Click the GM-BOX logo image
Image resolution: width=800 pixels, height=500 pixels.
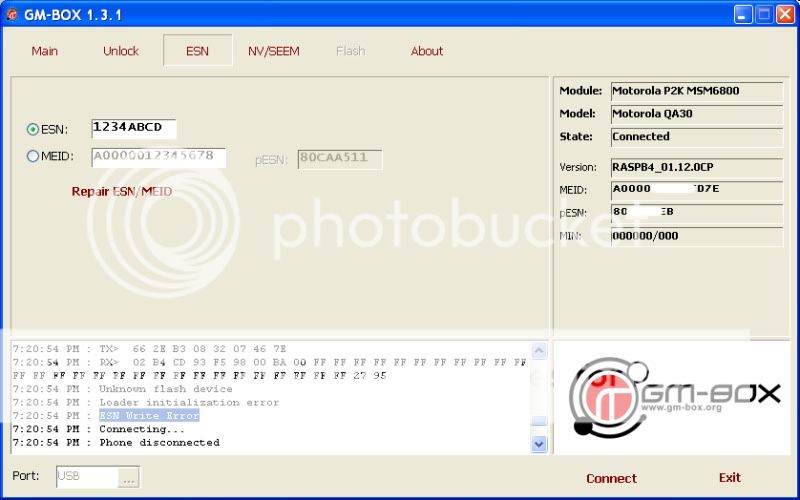[x=672, y=397]
